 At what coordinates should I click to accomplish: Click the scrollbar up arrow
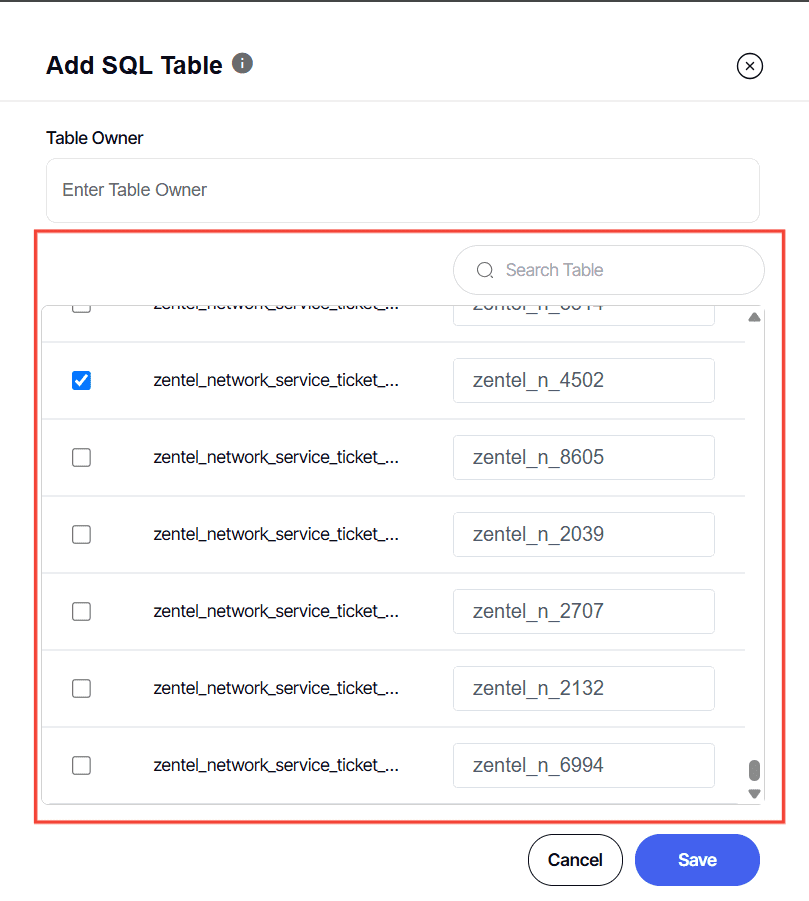click(753, 316)
